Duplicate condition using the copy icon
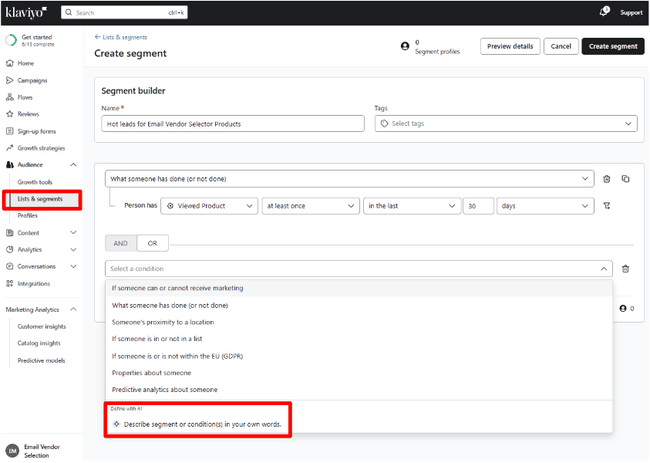The image size is (650, 463). (625, 179)
